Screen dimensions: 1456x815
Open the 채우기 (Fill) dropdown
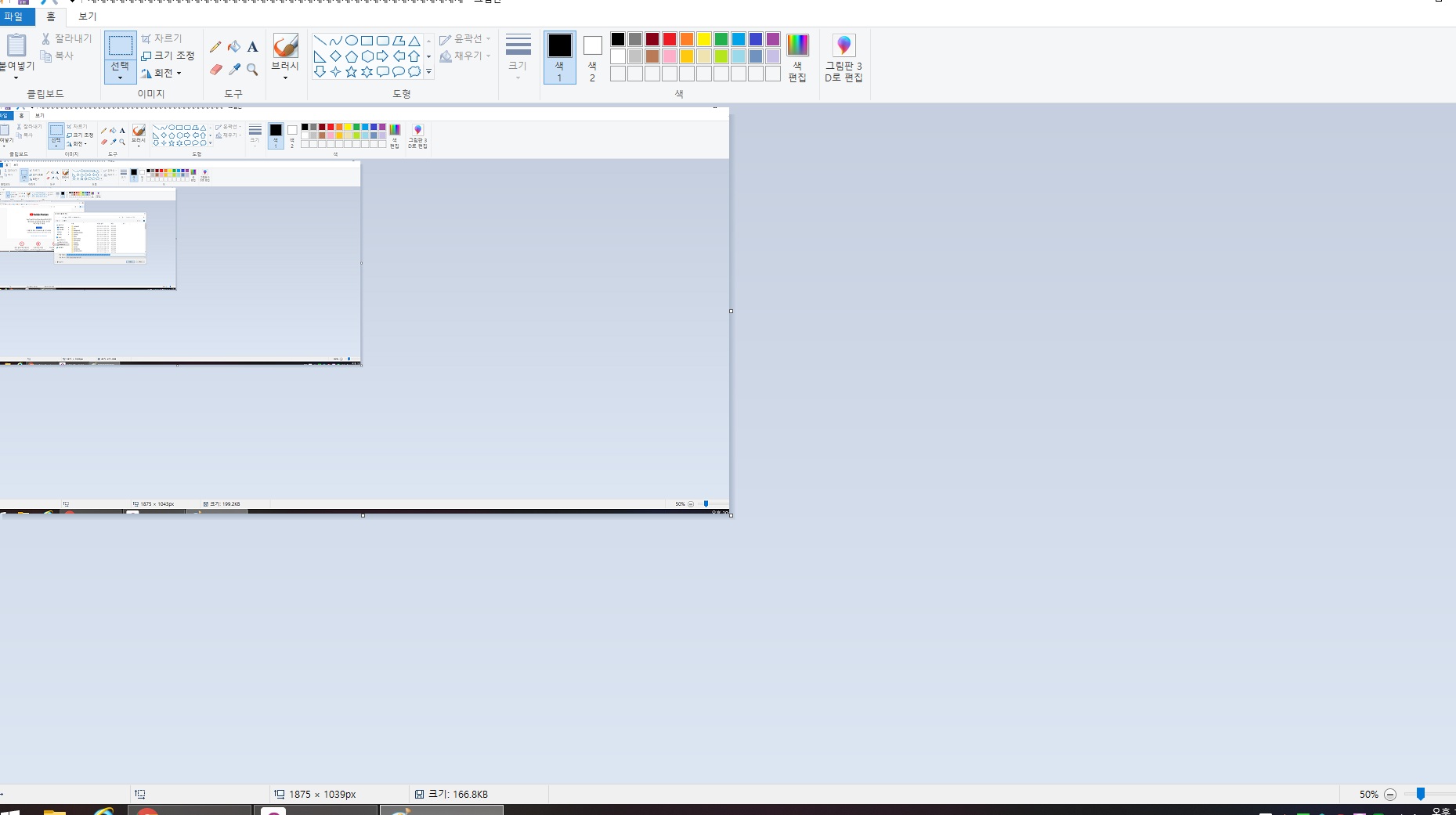click(x=465, y=56)
